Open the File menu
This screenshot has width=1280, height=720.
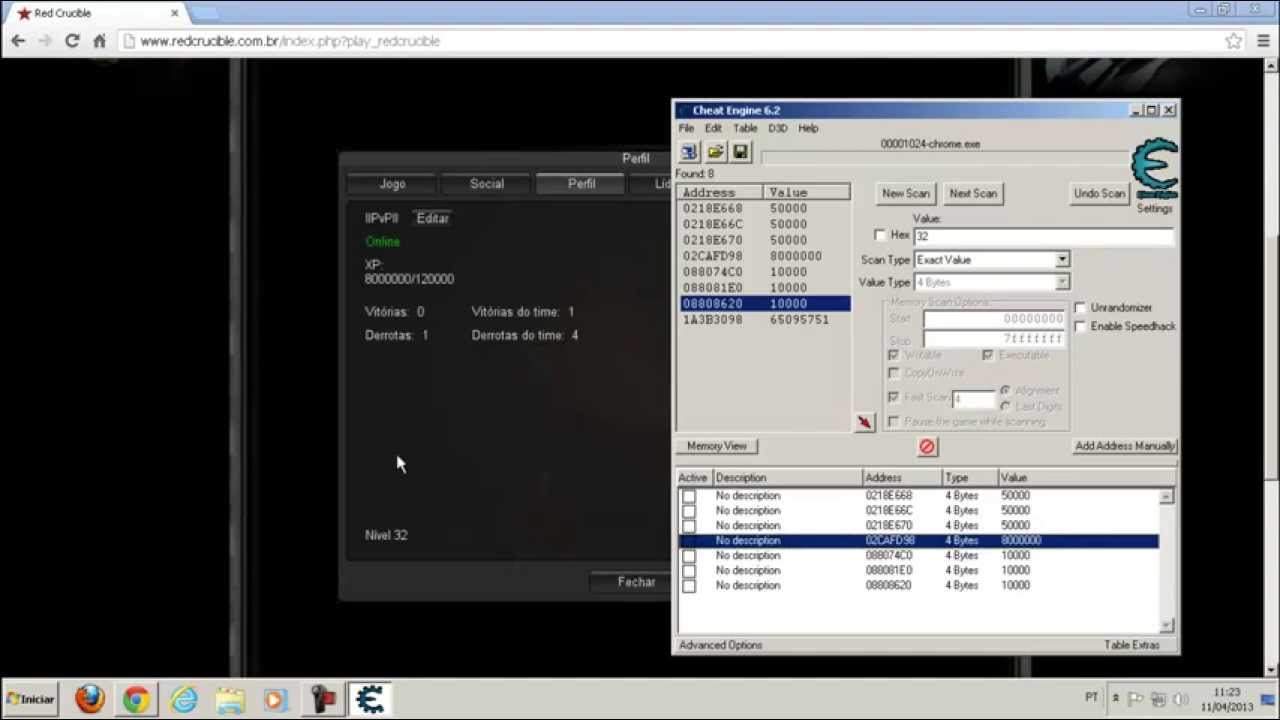click(x=686, y=128)
